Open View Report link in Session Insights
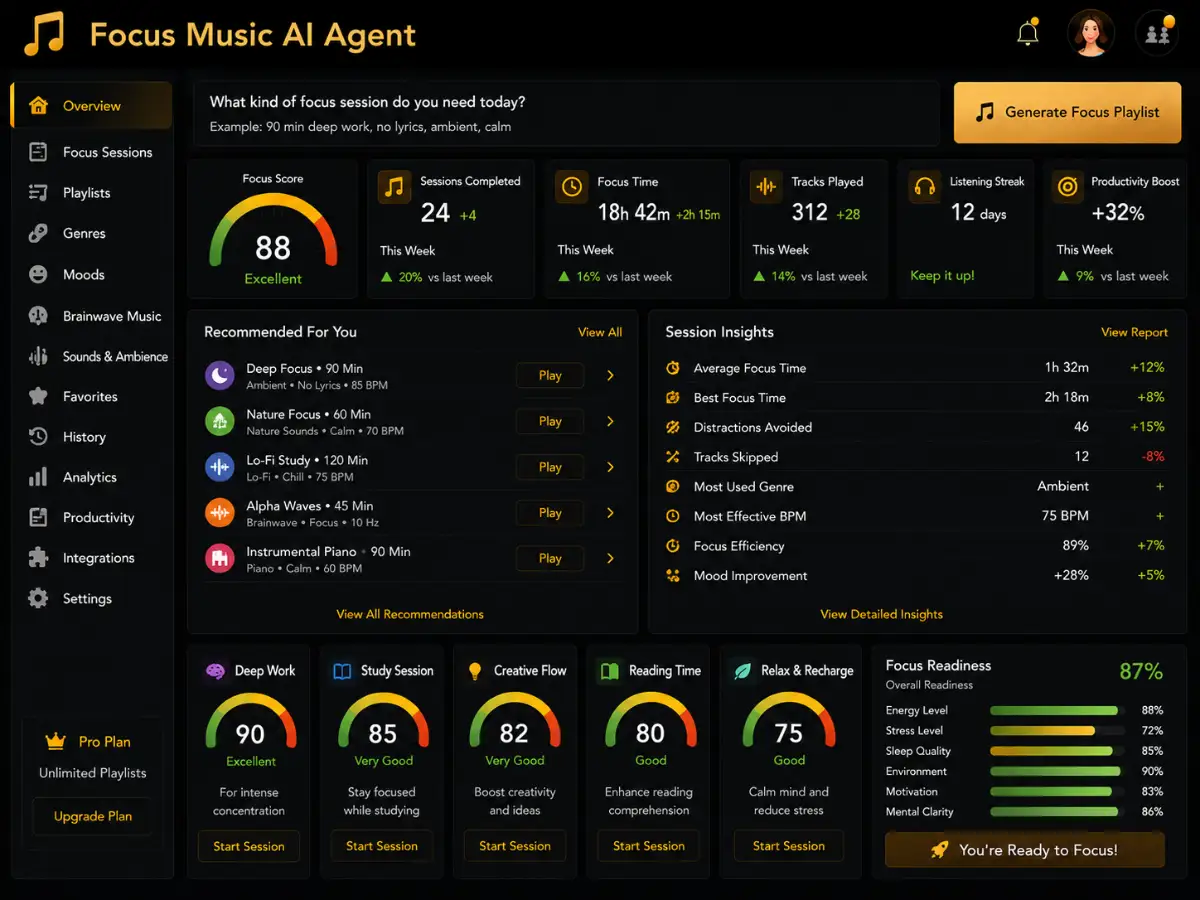The image size is (1200, 900). 1134,332
